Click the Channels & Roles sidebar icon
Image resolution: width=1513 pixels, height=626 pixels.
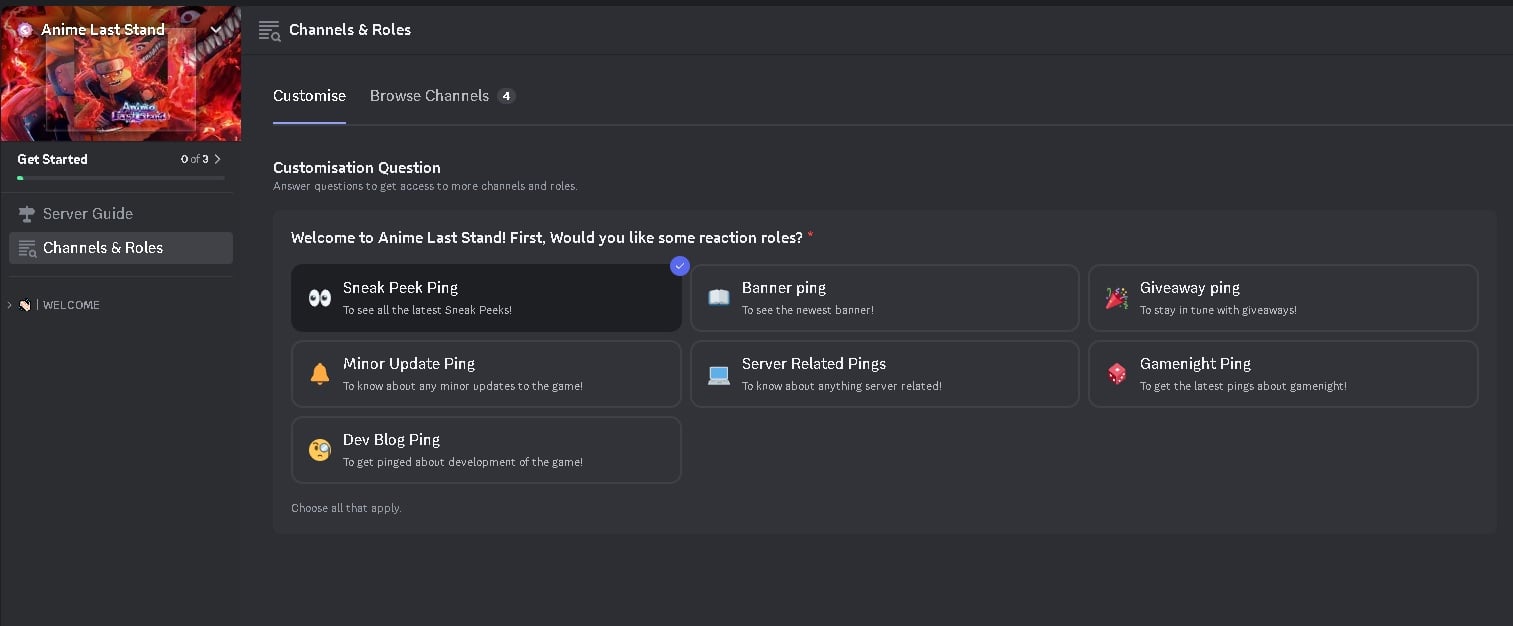(x=27, y=248)
